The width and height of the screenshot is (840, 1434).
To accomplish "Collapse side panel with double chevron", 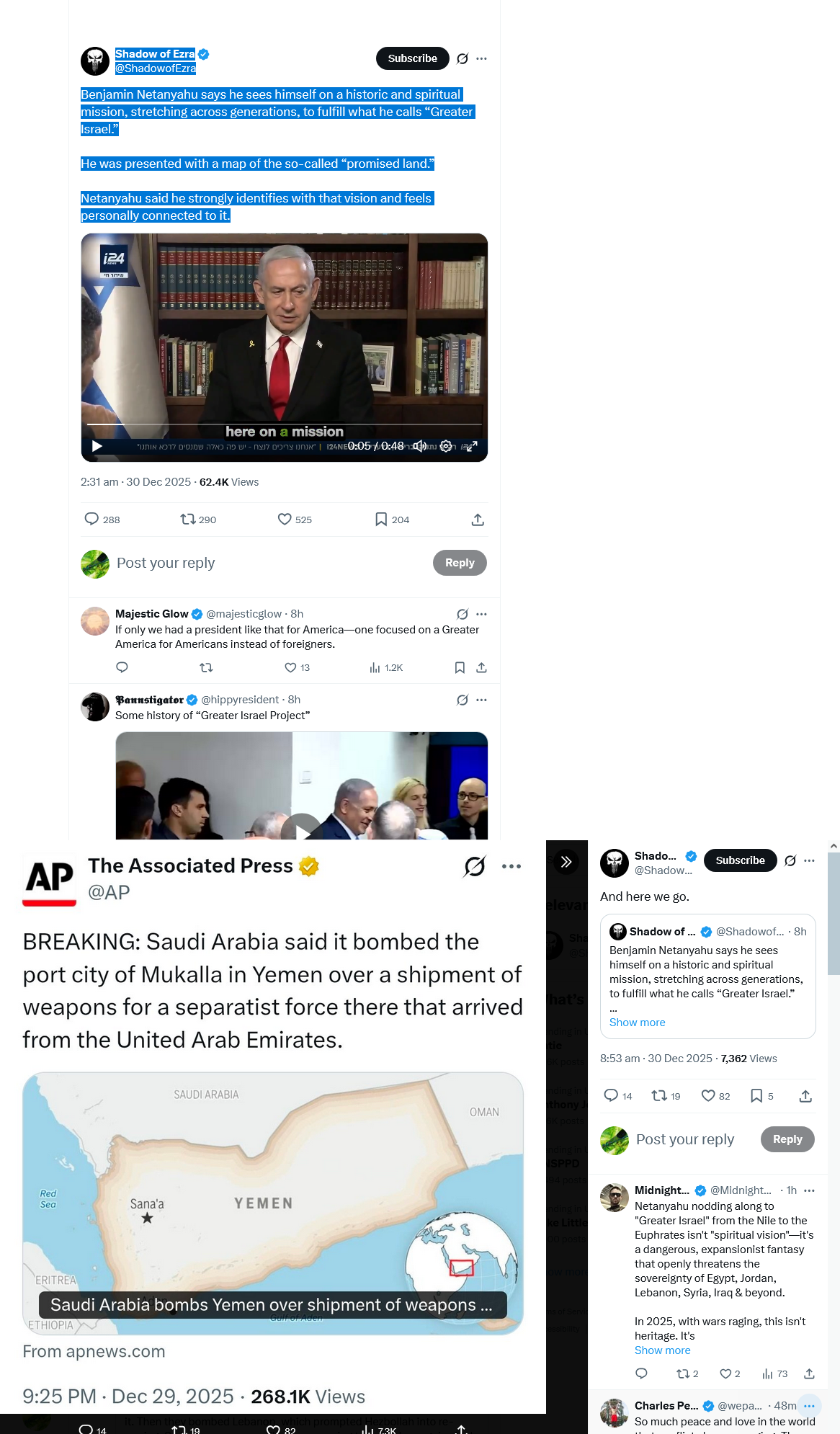I will point(566,861).
